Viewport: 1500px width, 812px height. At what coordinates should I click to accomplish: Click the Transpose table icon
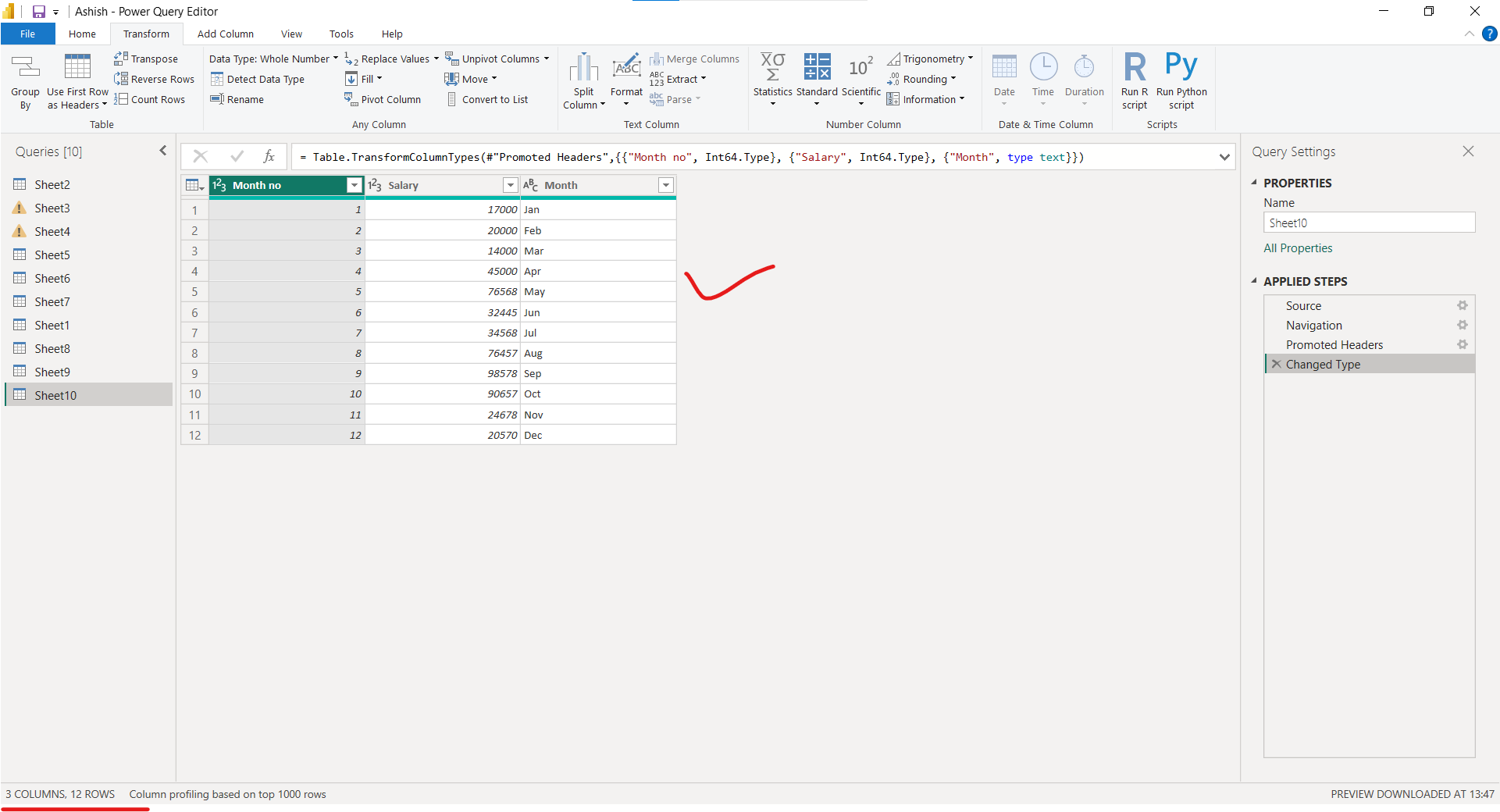pos(121,59)
